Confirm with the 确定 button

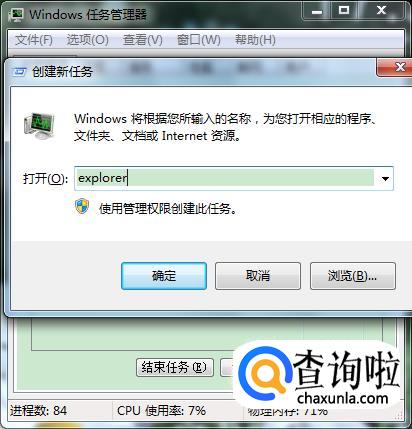click(164, 276)
